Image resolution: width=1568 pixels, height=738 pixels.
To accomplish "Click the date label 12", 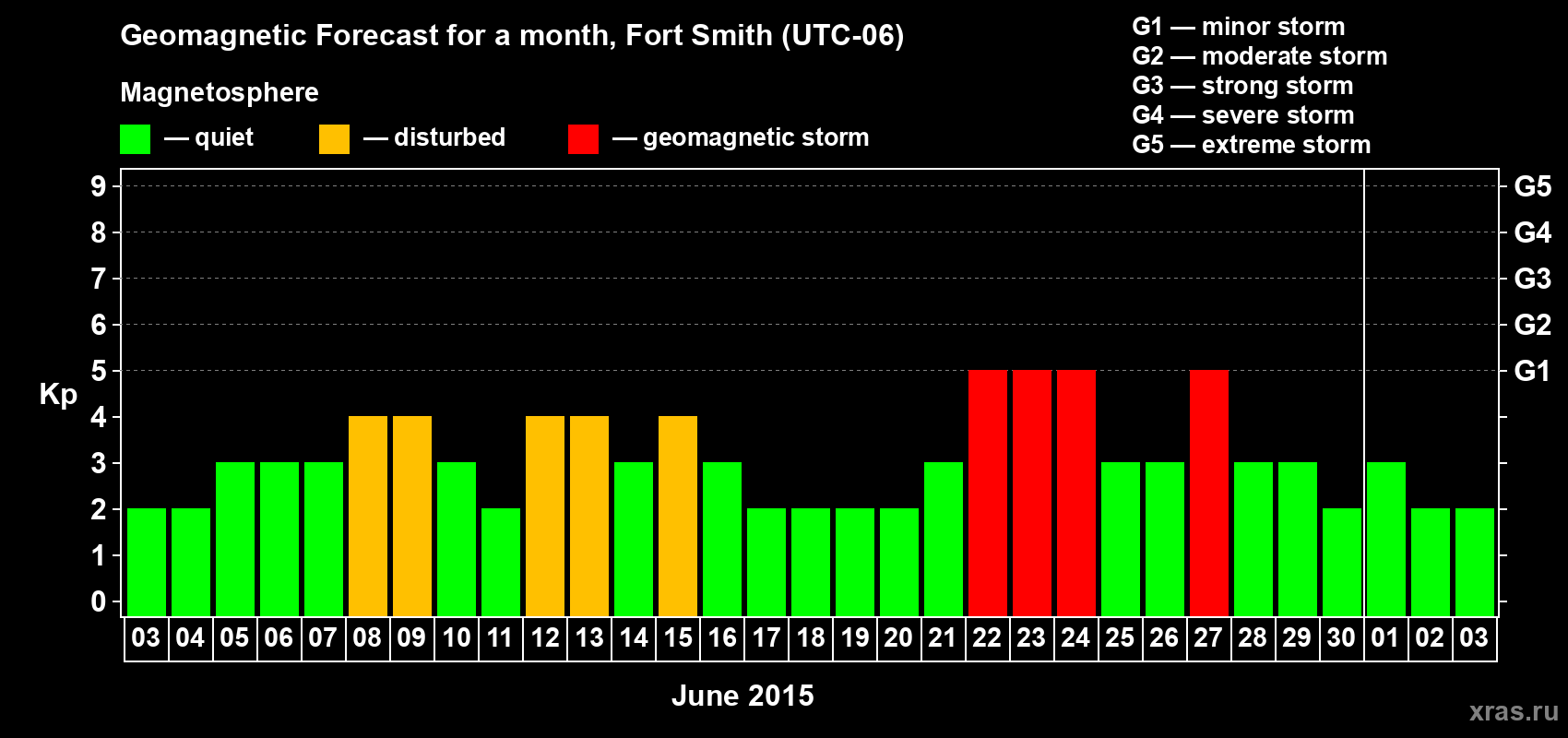I will click(545, 637).
